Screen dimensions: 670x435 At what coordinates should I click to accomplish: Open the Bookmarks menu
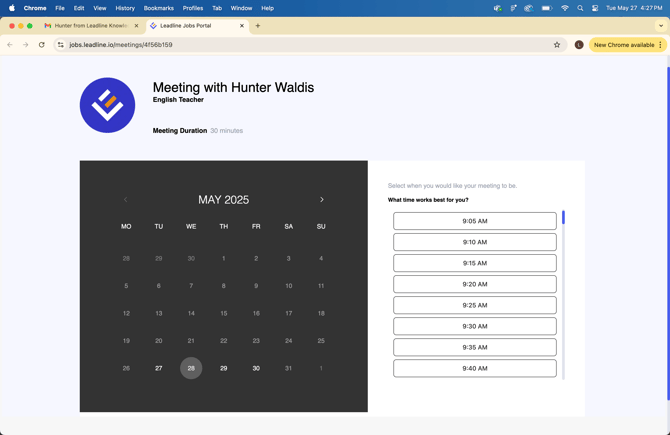click(x=158, y=8)
